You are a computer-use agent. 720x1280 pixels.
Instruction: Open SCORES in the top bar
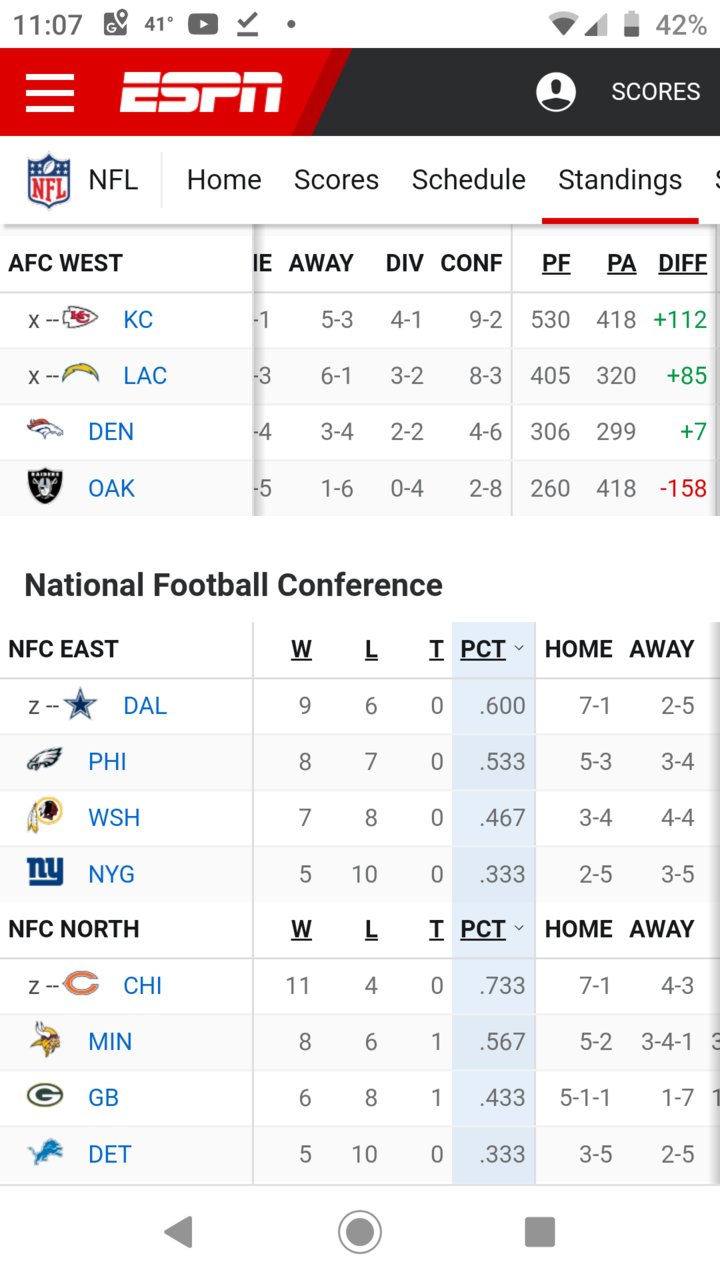click(656, 92)
